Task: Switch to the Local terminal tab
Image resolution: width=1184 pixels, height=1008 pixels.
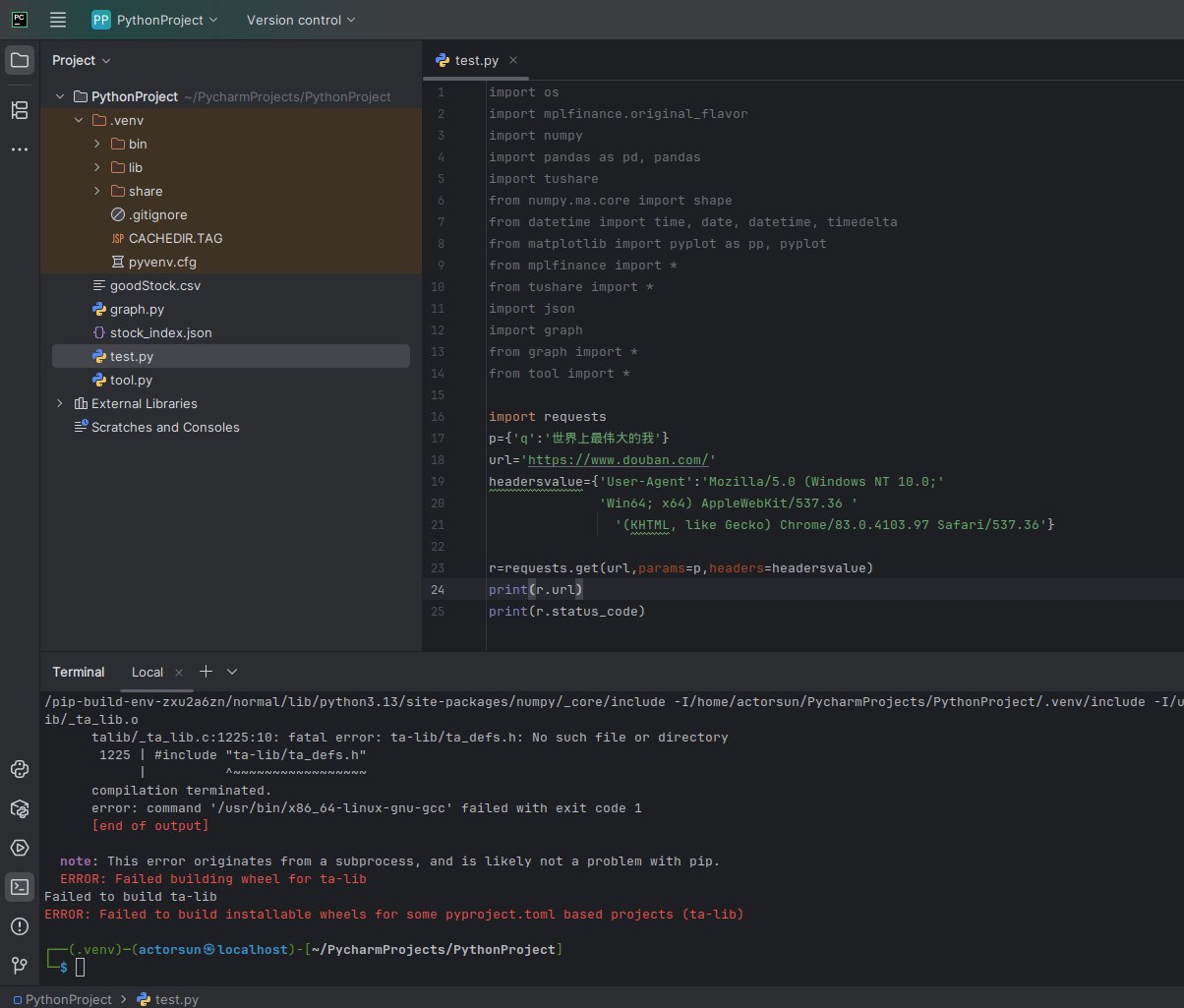Action: [147, 672]
